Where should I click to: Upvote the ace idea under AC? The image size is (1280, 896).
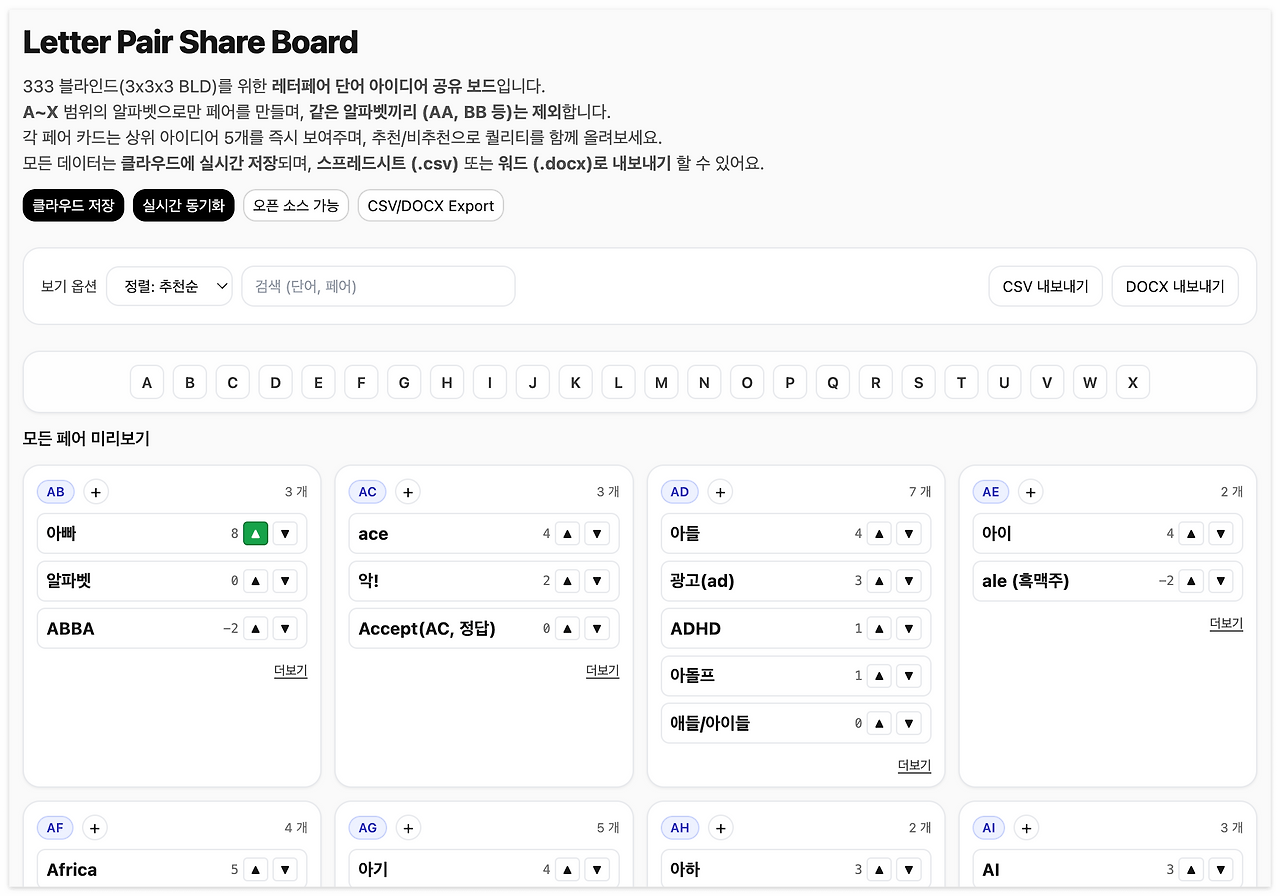click(x=567, y=533)
